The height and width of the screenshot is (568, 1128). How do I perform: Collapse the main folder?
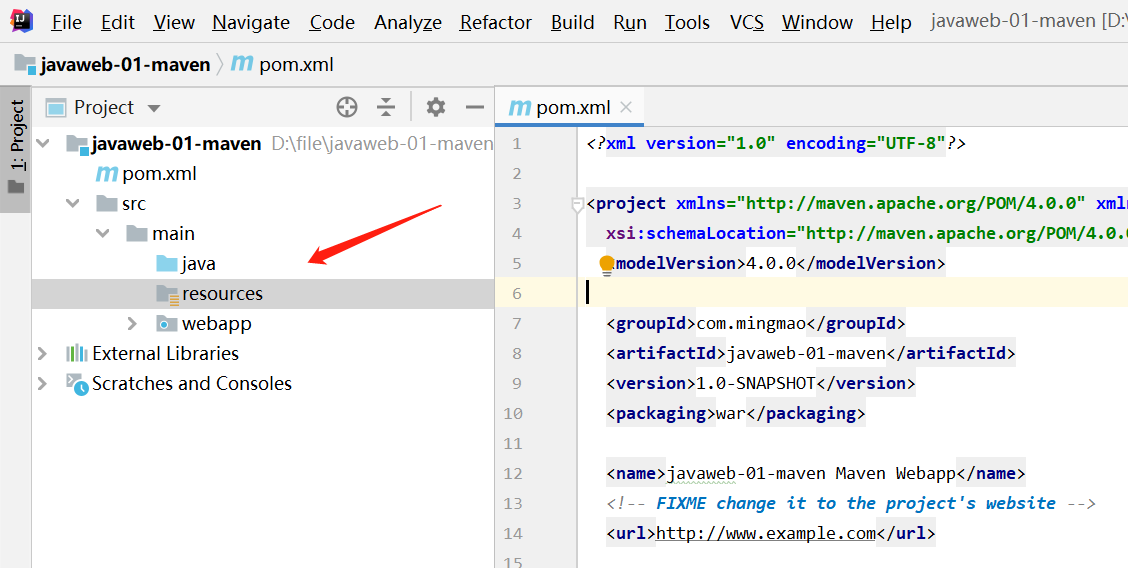tap(103, 234)
